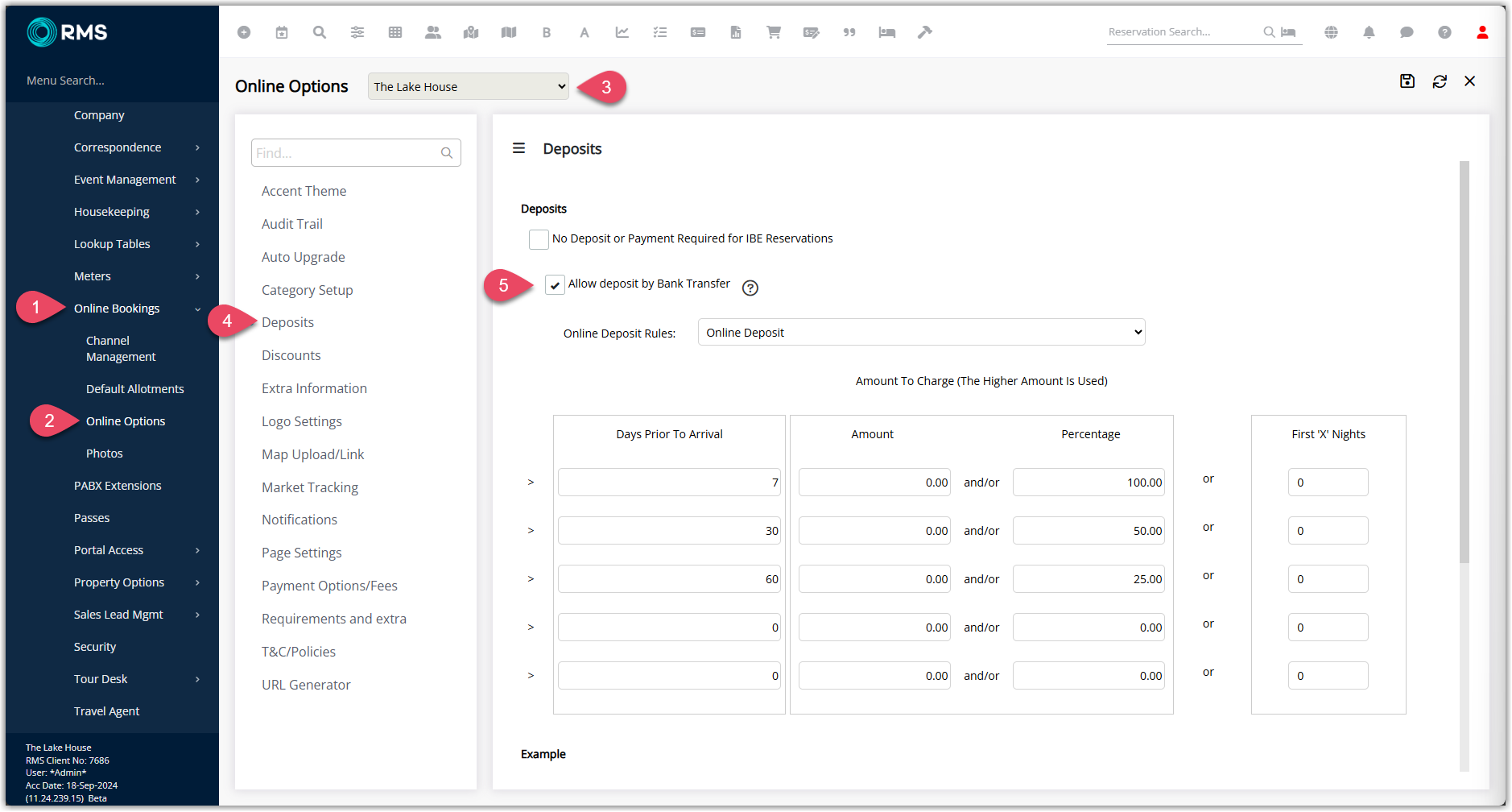The width and height of the screenshot is (1512, 812).
Task: Open Audit Trail settings
Action: click(x=292, y=224)
